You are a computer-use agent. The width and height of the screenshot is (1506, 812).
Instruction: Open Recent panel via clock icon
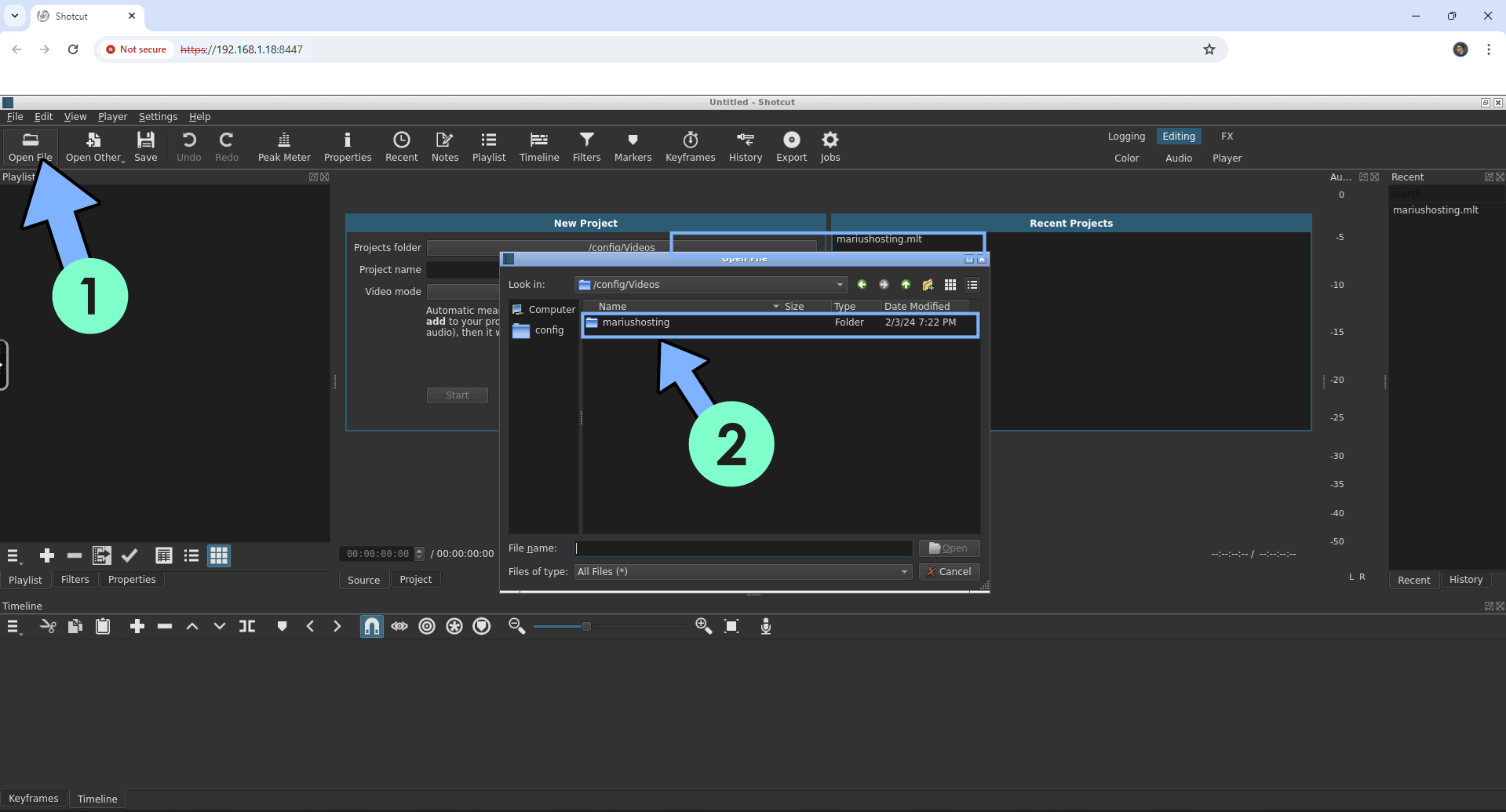pos(402,147)
